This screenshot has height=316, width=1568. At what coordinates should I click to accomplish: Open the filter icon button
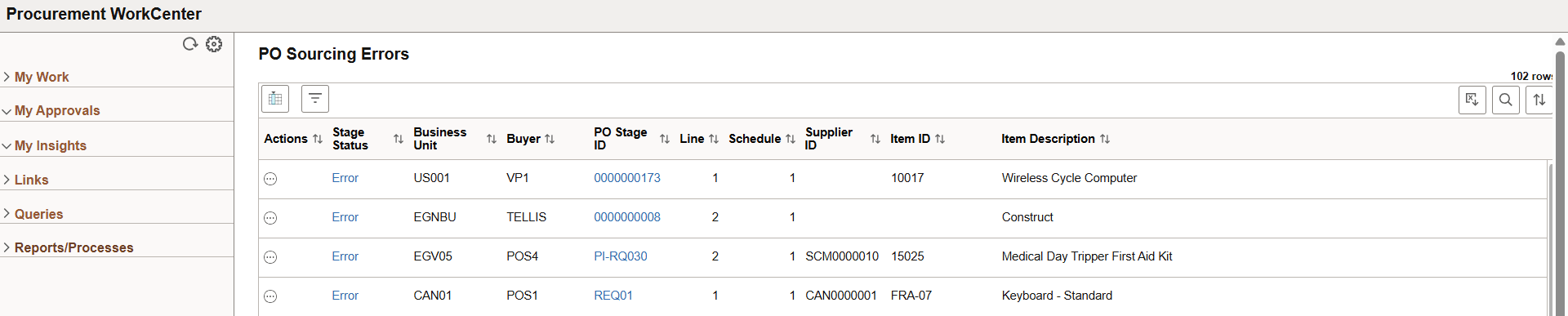(315, 99)
